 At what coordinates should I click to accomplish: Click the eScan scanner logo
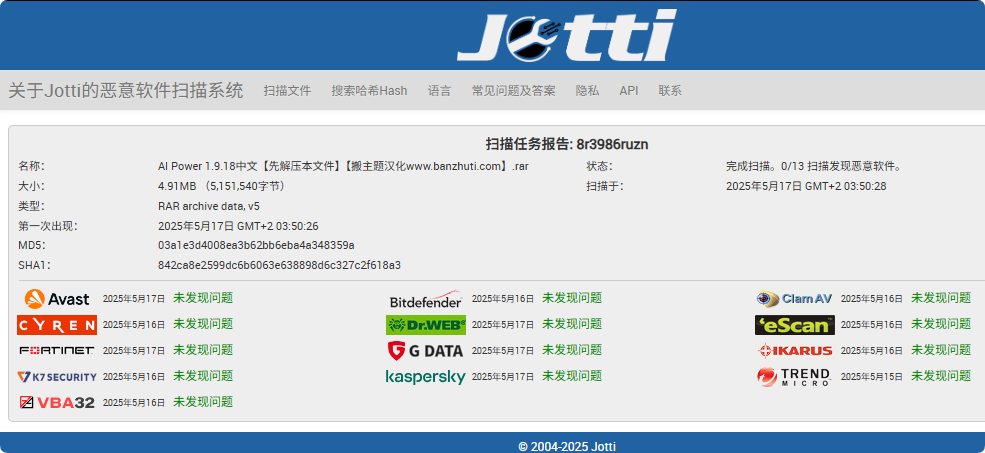(795, 325)
